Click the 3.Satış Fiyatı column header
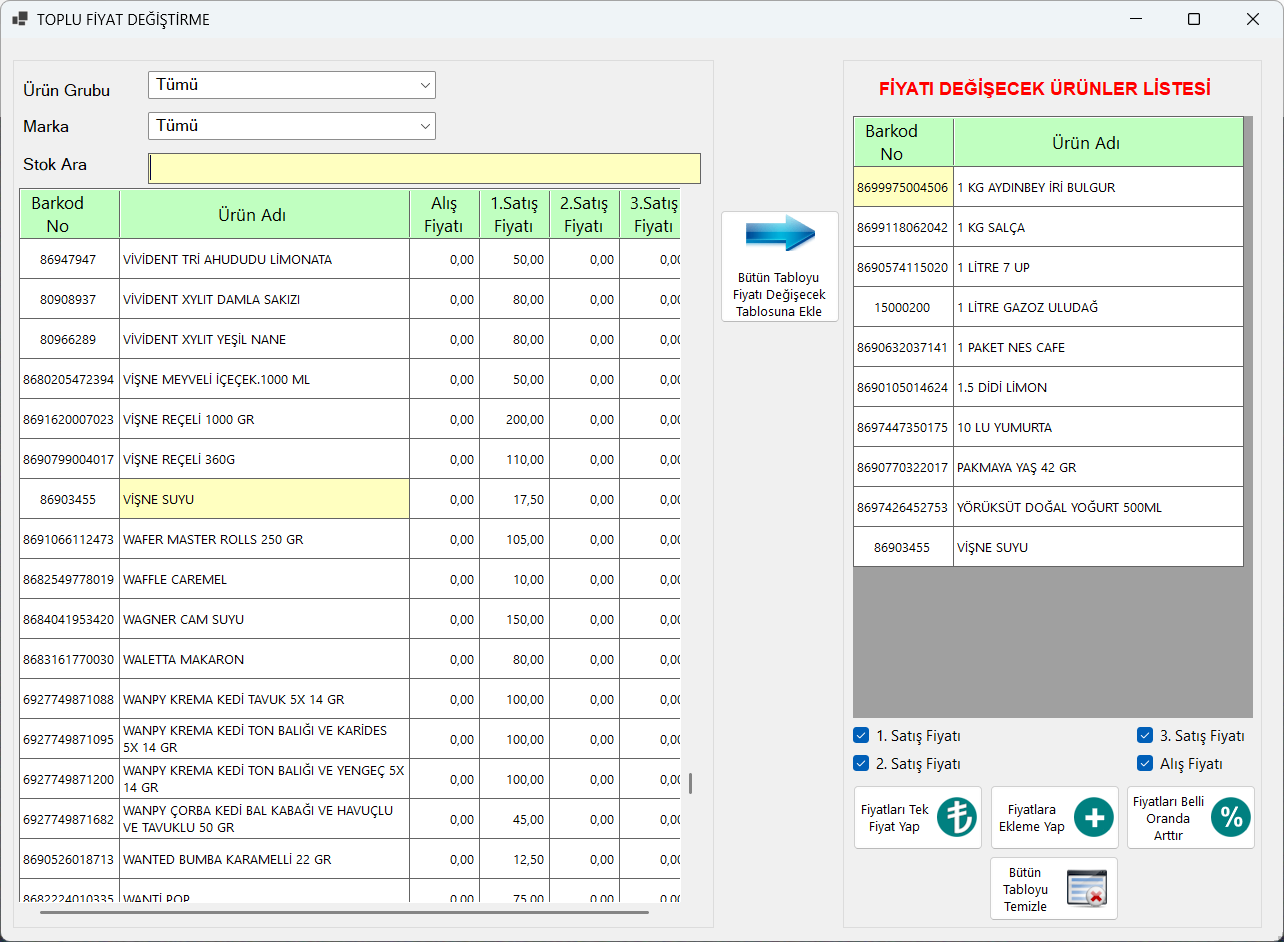 click(x=650, y=214)
